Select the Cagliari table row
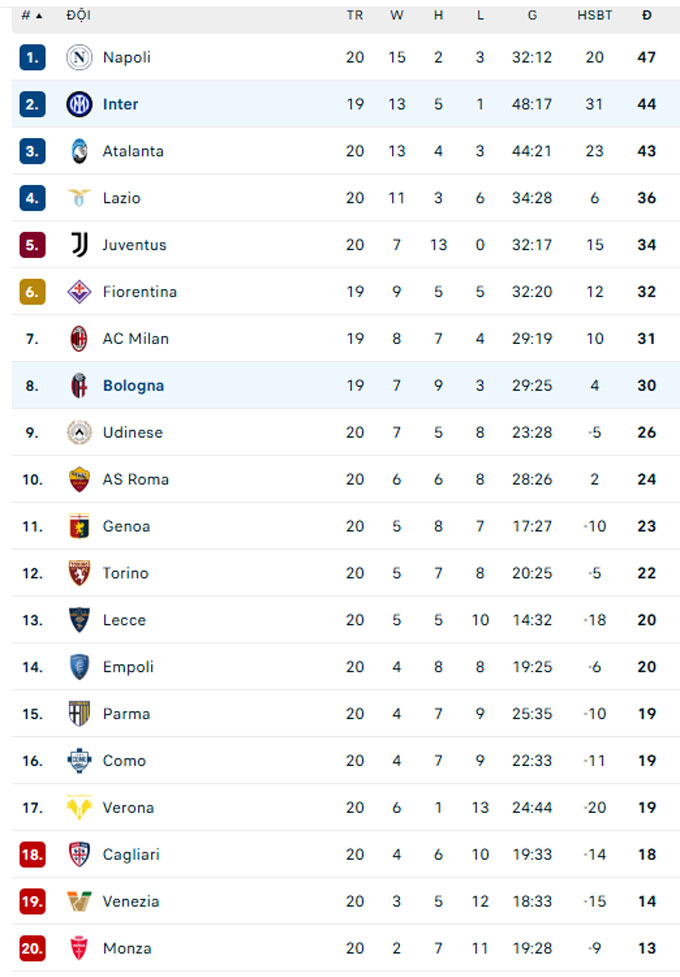The image size is (680, 977). tap(345, 854)
